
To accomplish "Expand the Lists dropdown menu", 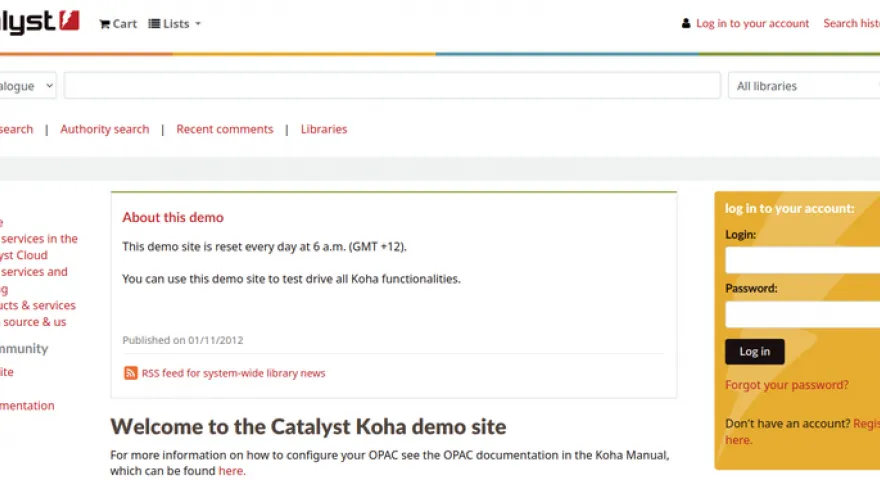I will [x=176, y=24].
